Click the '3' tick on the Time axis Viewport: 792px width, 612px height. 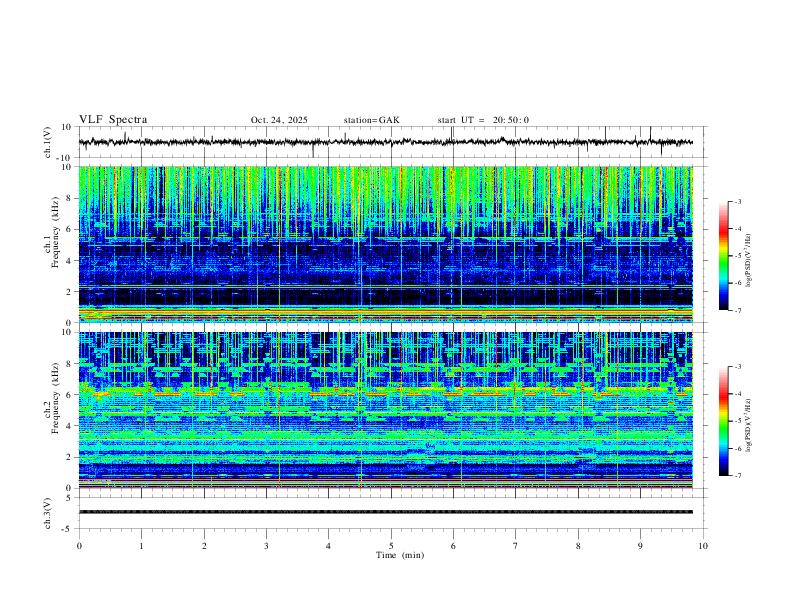click(266, 546)
